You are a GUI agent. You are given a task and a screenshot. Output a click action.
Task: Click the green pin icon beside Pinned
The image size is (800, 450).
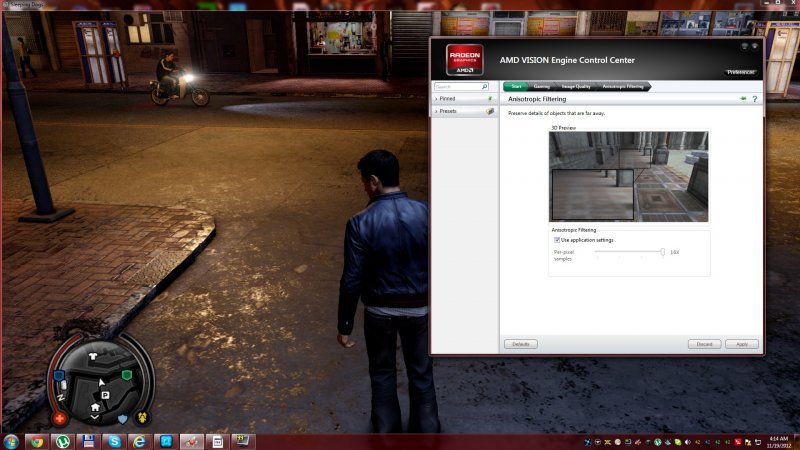pos(490,98)
